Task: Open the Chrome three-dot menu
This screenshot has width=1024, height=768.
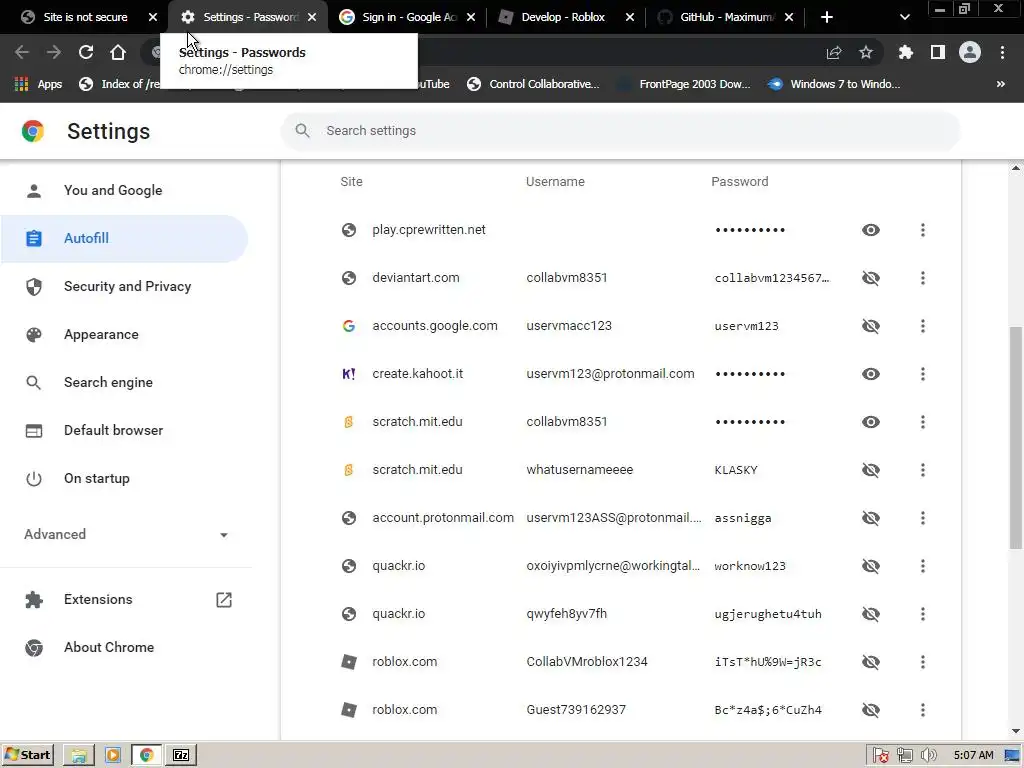Action: (x=1002, y=52)
